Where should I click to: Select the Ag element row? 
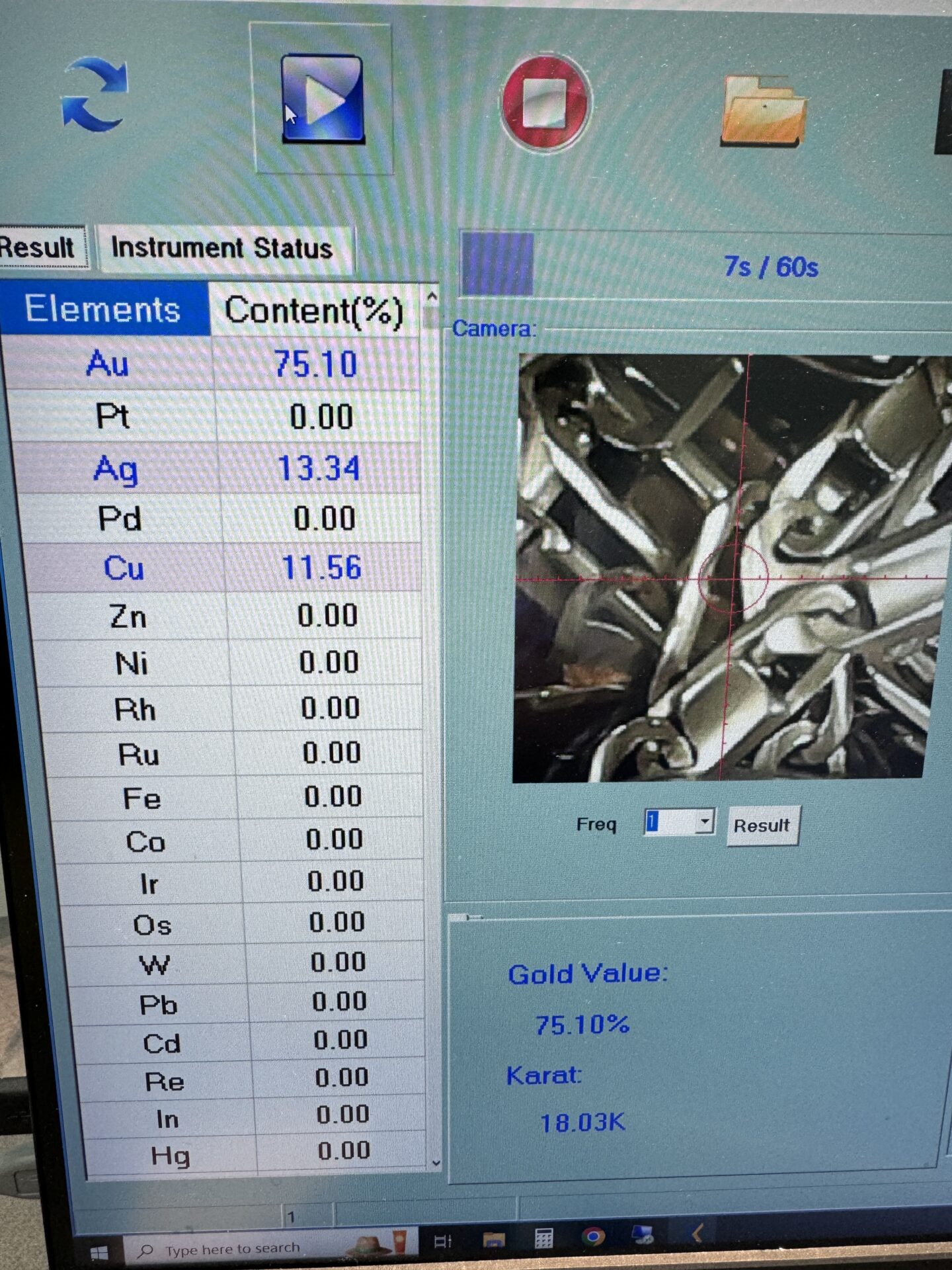218,468
